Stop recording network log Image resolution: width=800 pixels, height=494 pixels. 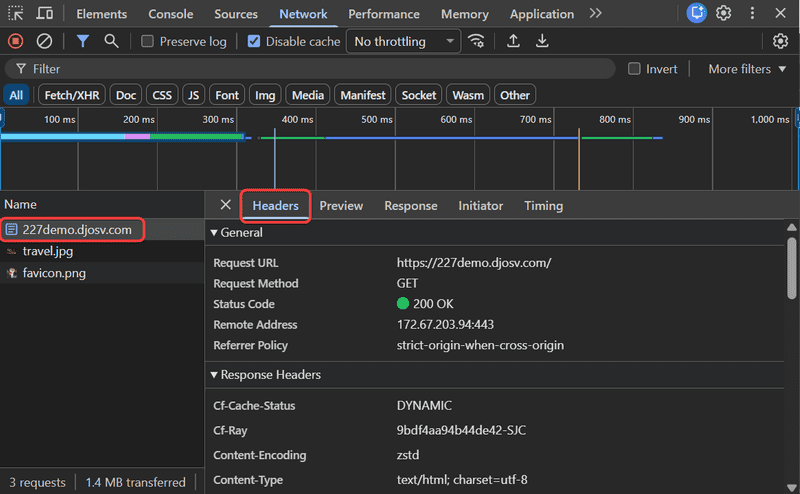[x=16, y=41]
